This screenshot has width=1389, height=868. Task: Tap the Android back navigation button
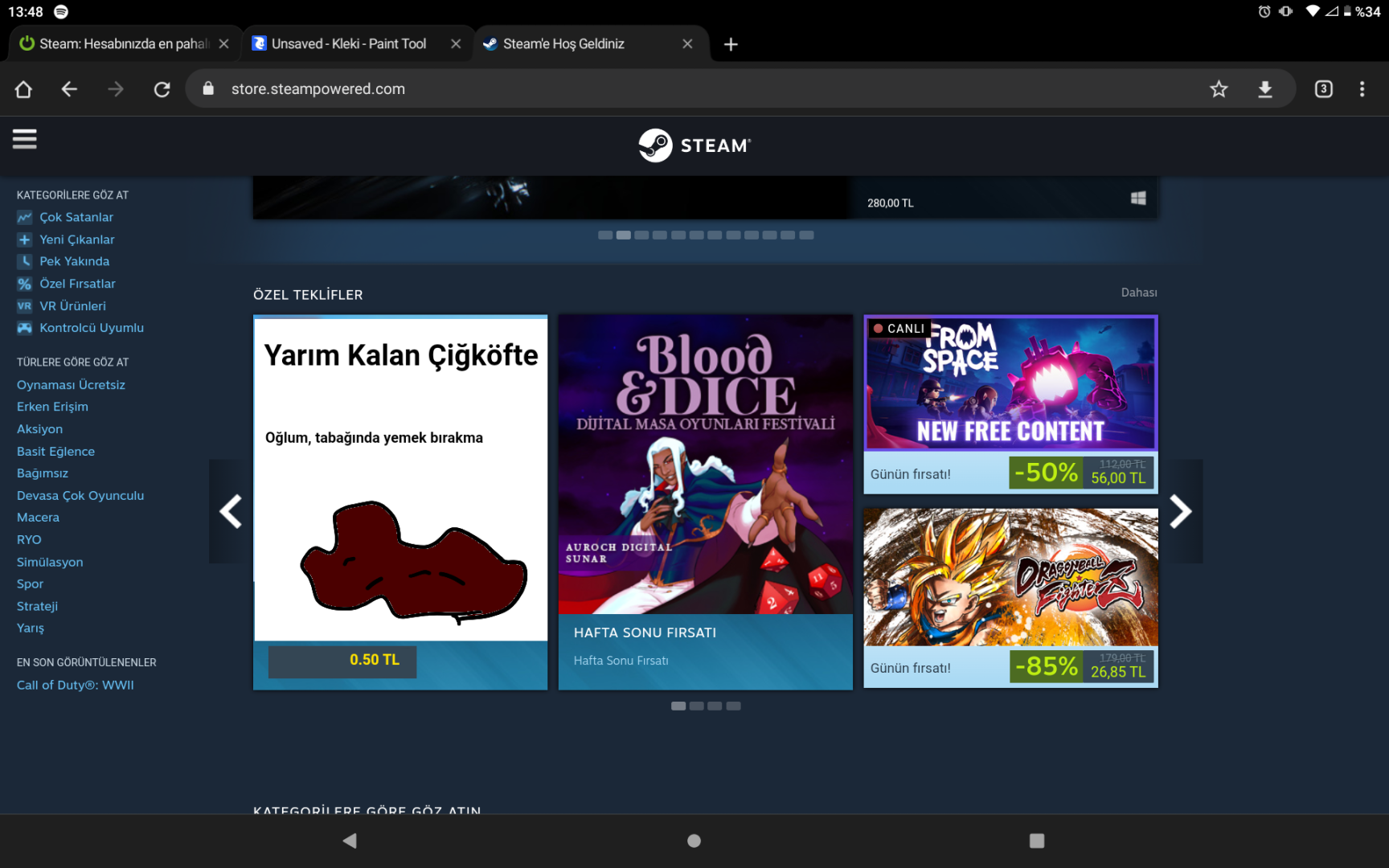[x=350, y=841]
